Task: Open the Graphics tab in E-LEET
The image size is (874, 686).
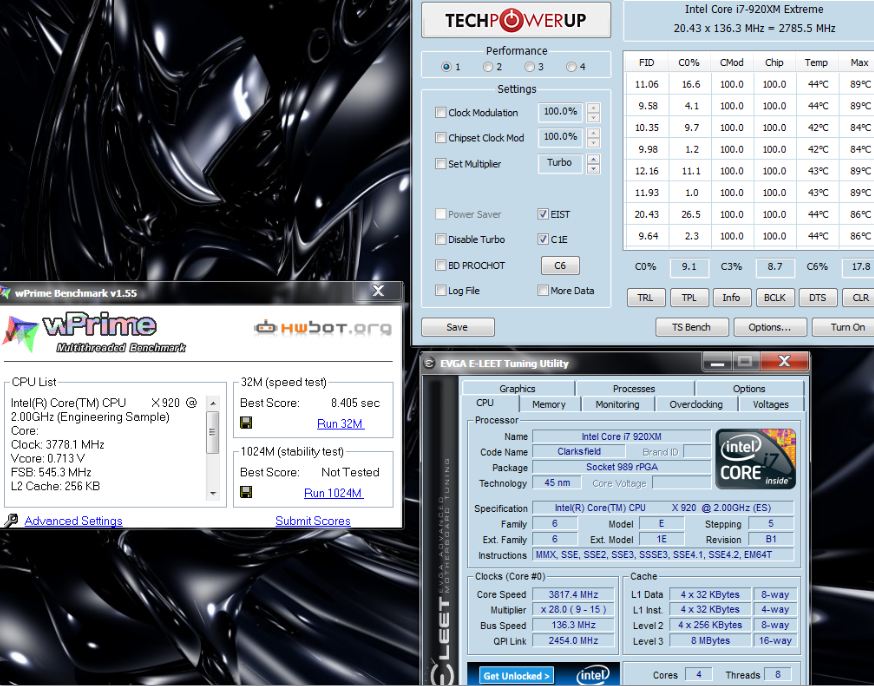Action: 517,388
